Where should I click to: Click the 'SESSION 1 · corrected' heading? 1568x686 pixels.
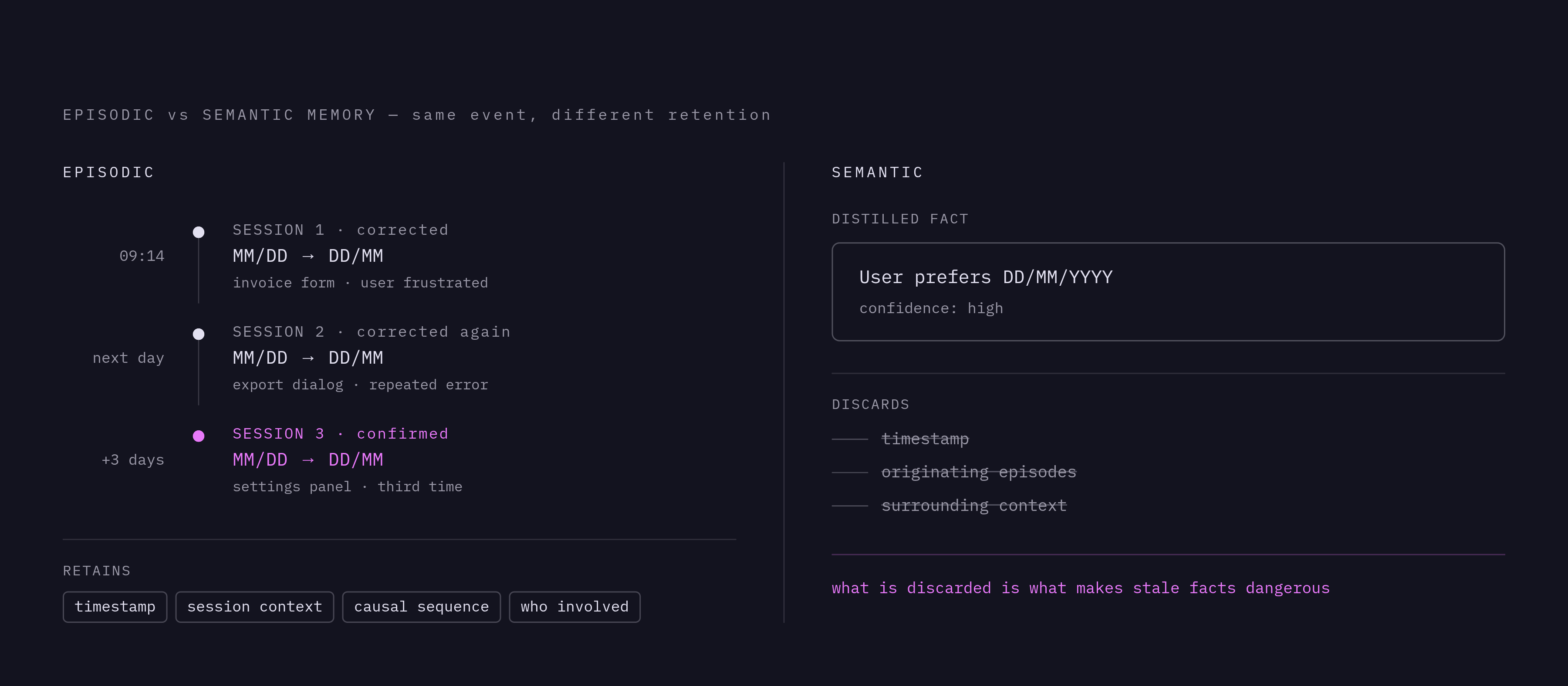pyautogui.click(x=340, y=230)
